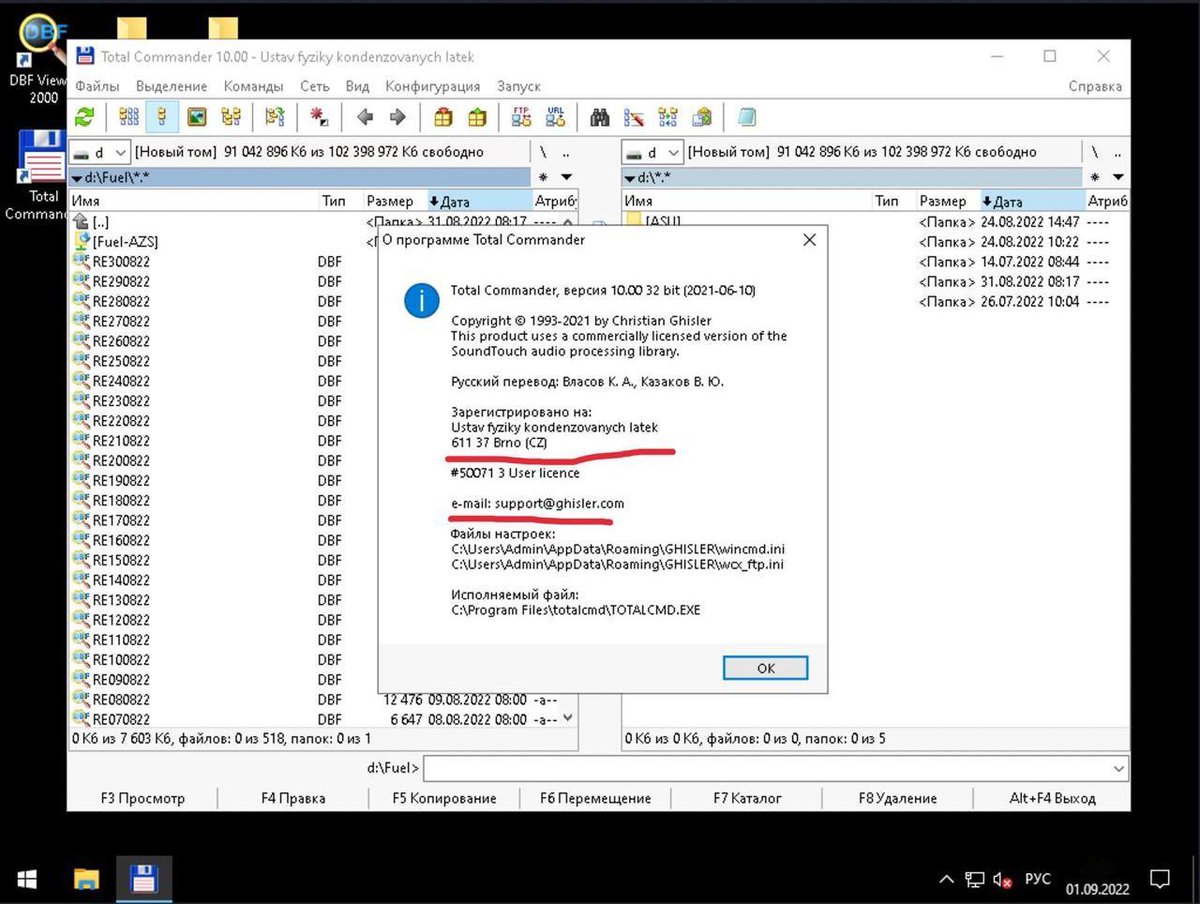Open the FTP connect toolbar icon
This screenshot has width=1200, height=904.
[x=522, y=117]
